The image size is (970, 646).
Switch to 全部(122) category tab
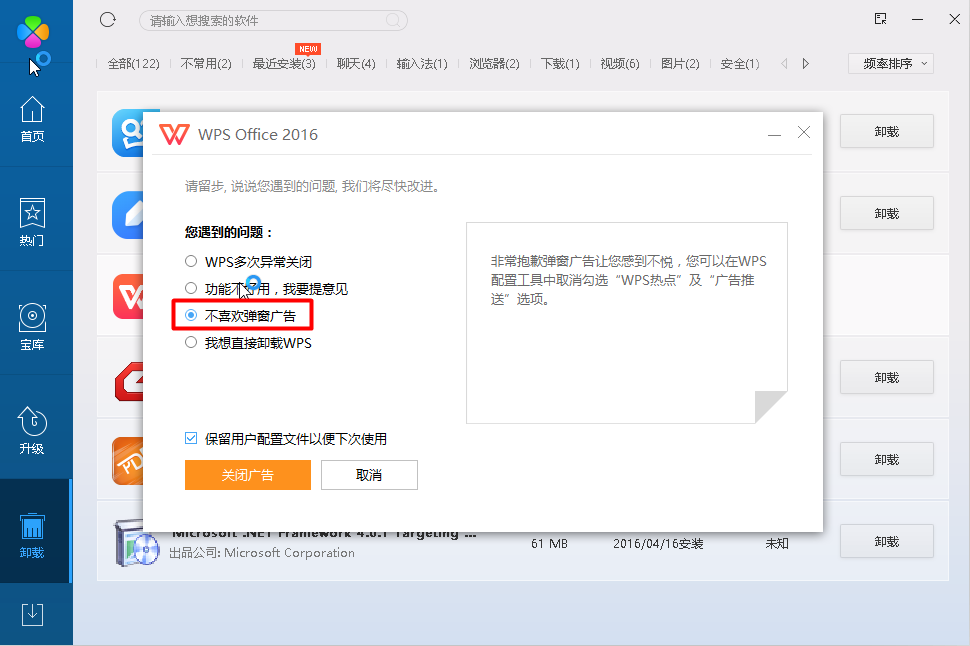coord(134,64)
